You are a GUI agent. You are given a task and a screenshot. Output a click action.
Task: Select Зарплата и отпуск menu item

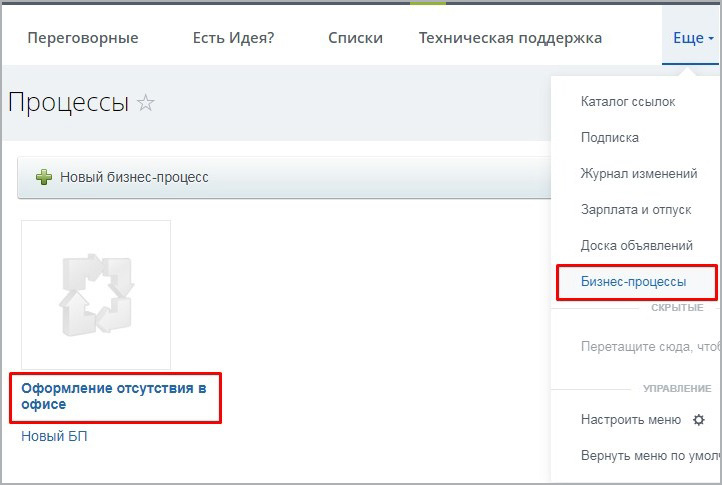[636, 209]
